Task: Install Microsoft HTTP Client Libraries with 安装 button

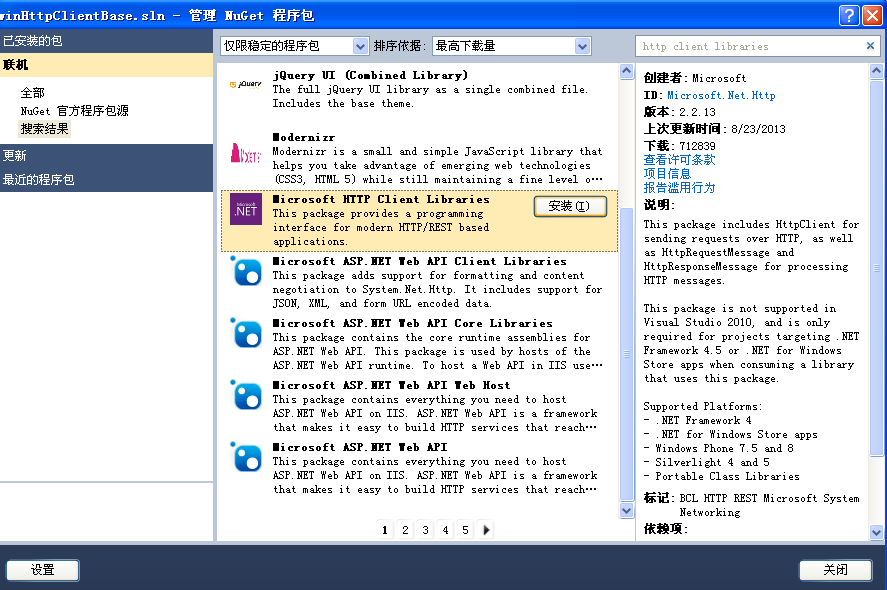Action: [x=570, y=206]
